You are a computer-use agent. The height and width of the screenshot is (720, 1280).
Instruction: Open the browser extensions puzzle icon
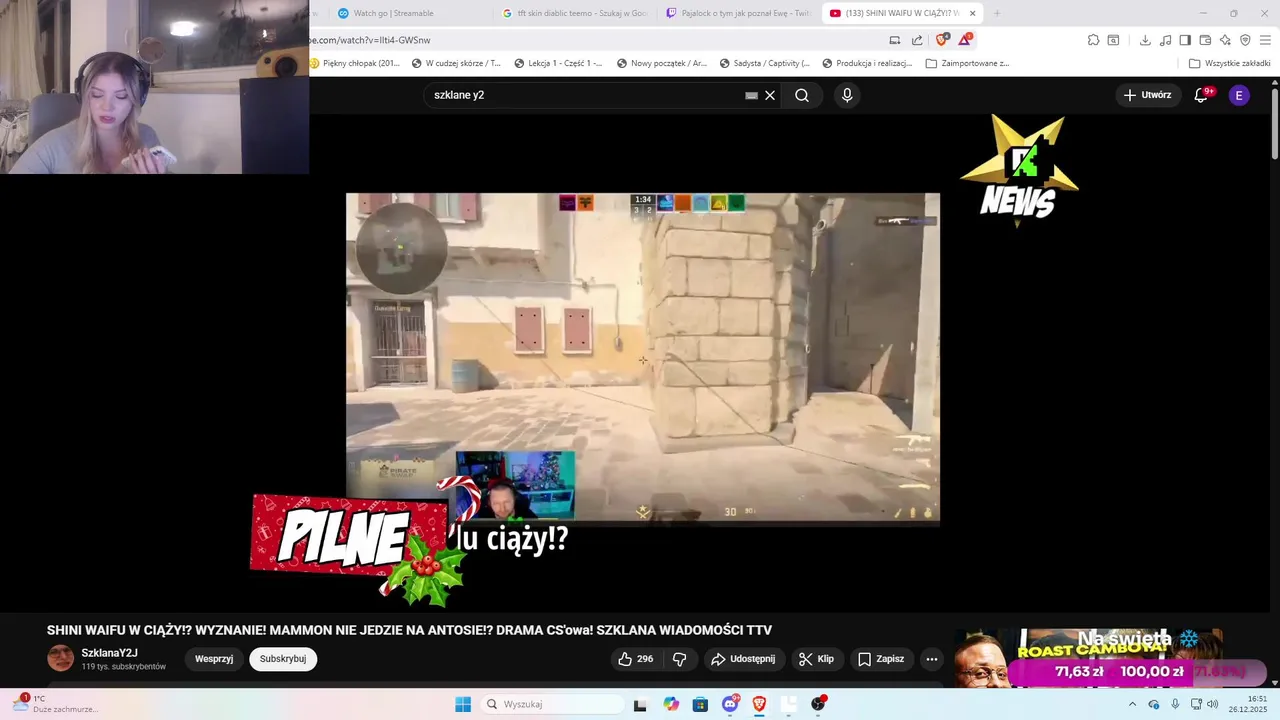[1094, 40]
